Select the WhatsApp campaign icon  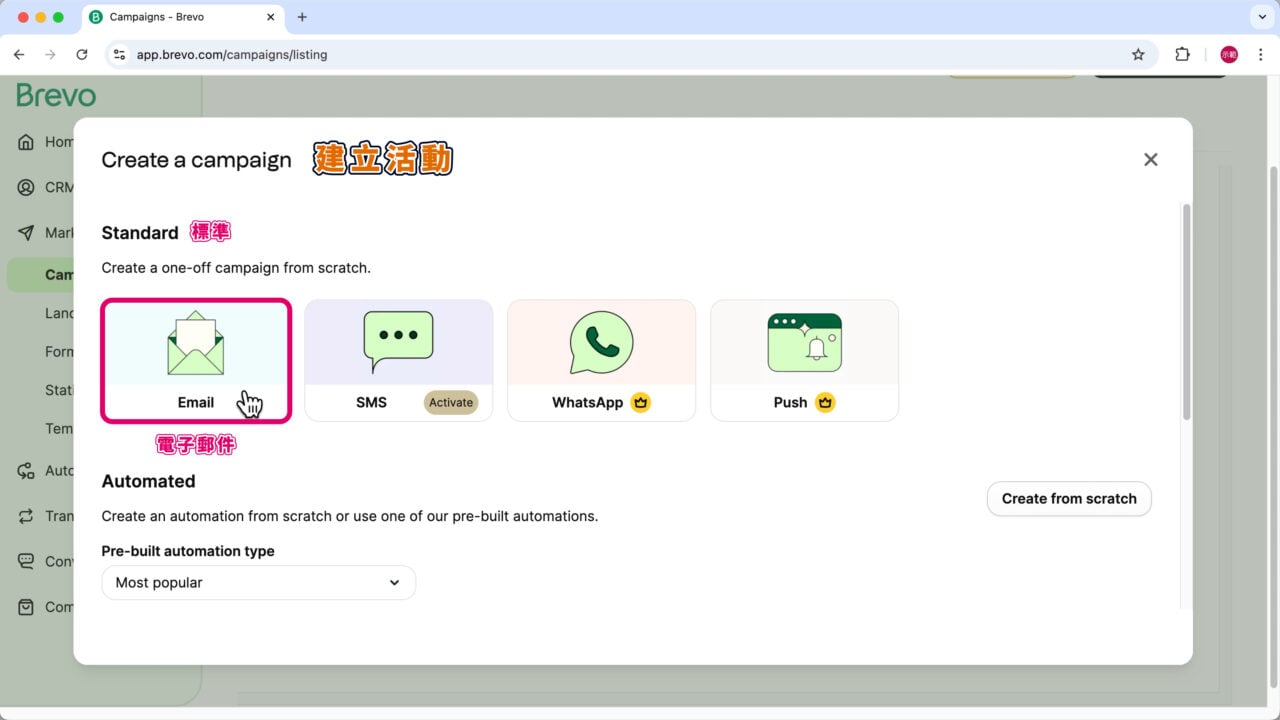pyautogui.click(x=601, y=341)
